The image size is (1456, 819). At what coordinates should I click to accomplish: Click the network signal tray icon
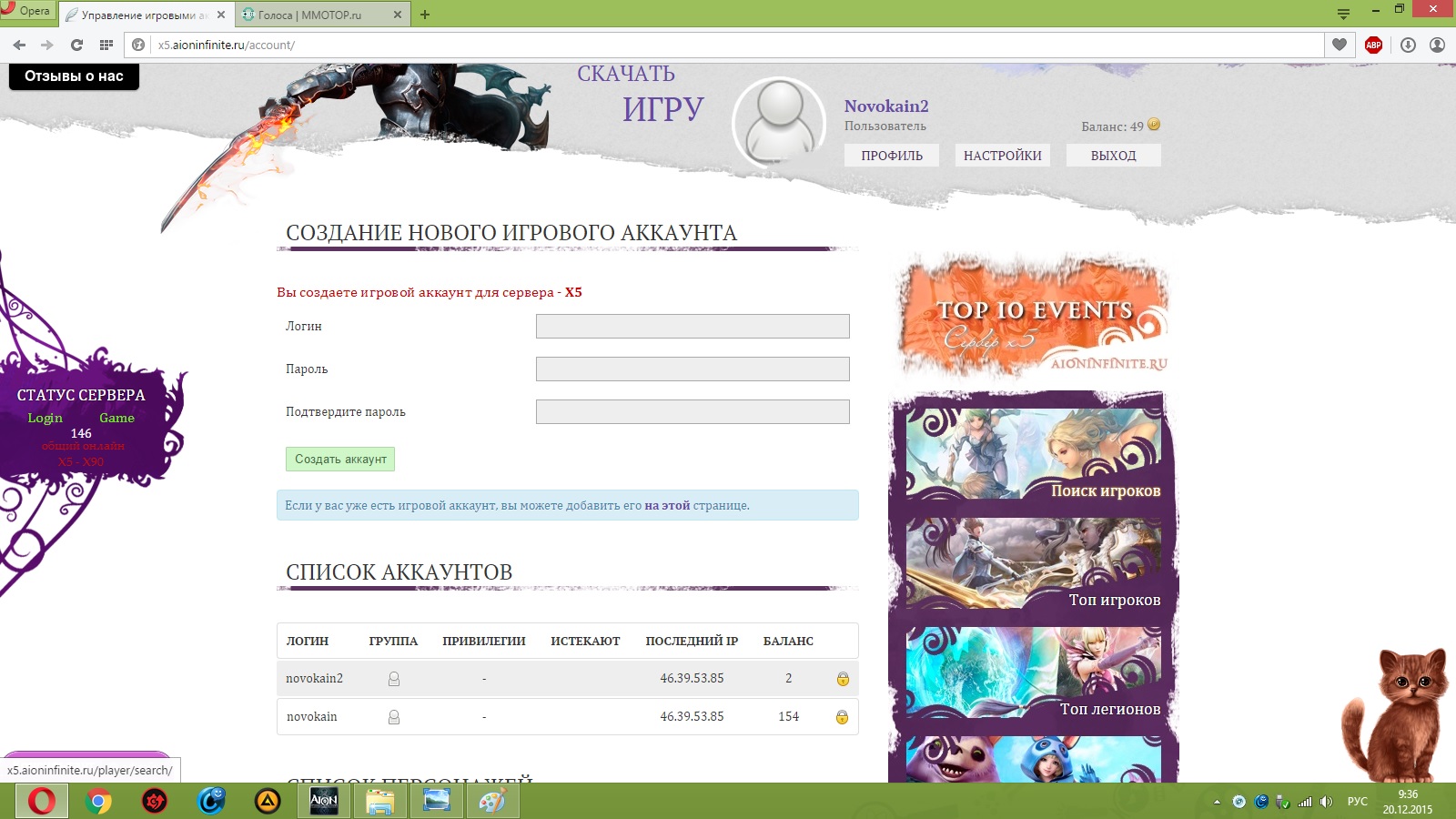1305,802
